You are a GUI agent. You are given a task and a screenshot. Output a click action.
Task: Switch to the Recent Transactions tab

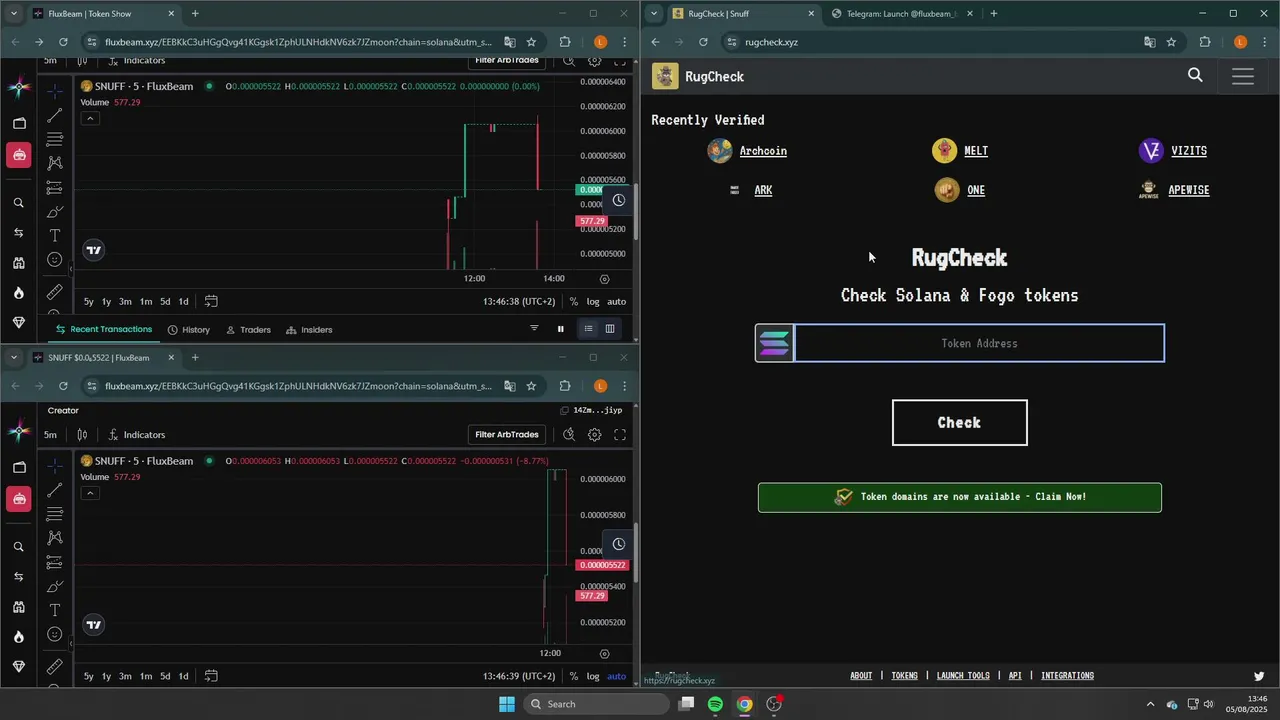tap(104, 329)
